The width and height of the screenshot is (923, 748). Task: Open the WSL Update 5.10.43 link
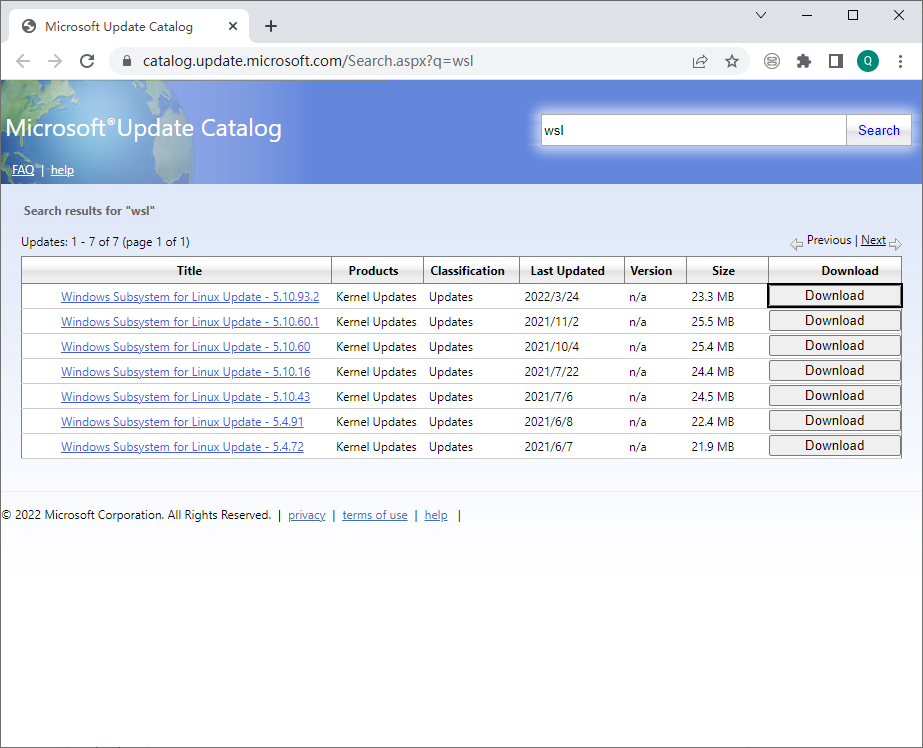(185, 397)
